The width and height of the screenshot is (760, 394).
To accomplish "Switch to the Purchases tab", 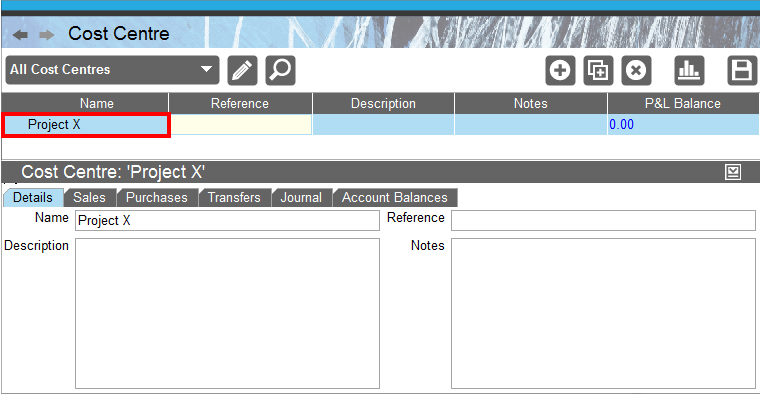I will tap(157, 198).
